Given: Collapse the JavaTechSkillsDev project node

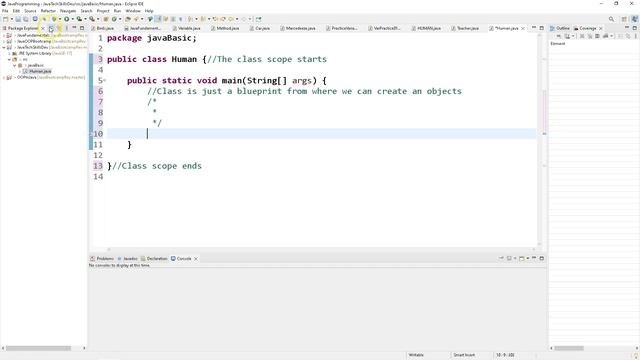Looking at the screenshot, I should click(x=4, y=47).
